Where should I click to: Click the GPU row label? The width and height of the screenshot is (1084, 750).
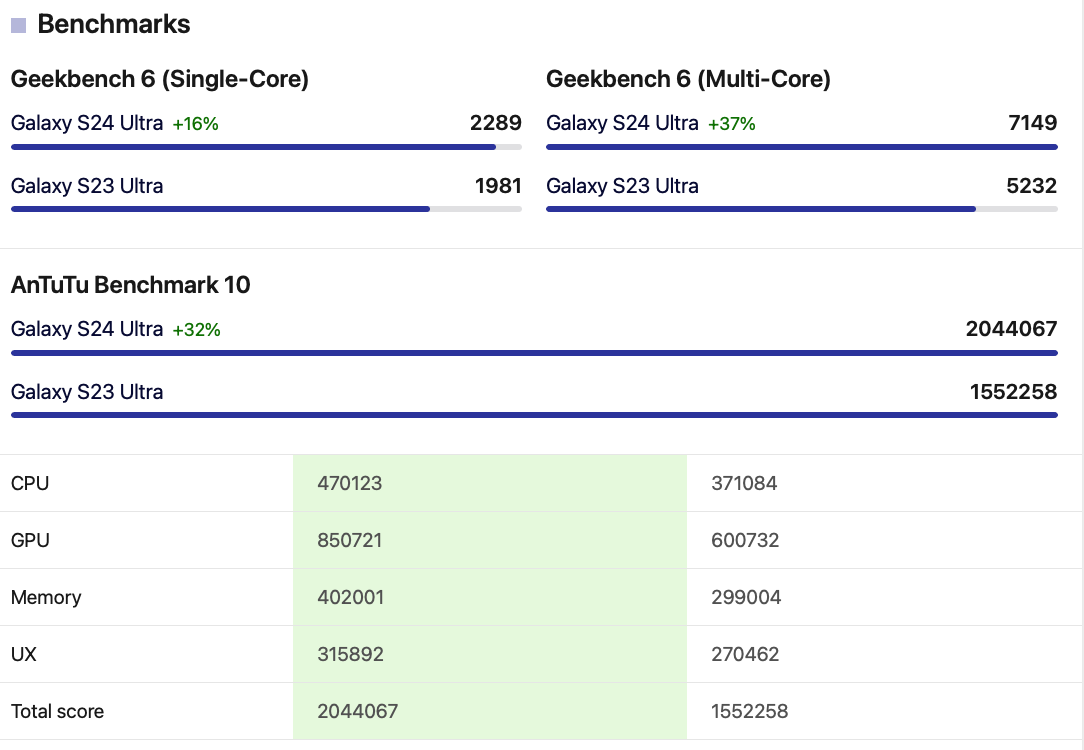point(30,541)
